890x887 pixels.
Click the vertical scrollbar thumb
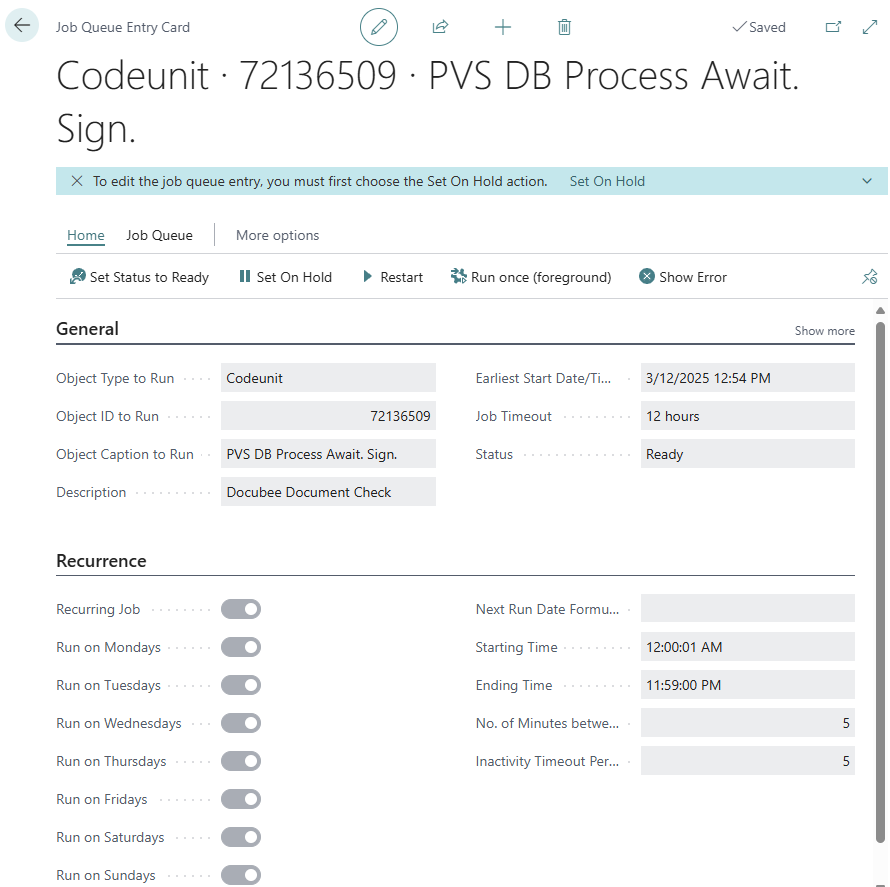click(880, 582)
